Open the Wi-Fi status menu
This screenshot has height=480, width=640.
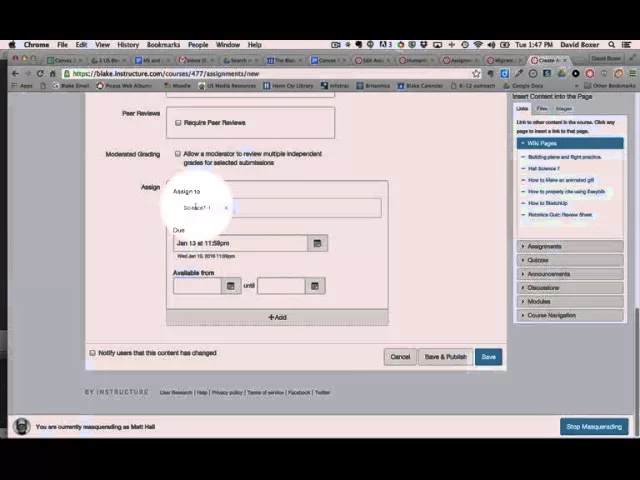point(478,45)
